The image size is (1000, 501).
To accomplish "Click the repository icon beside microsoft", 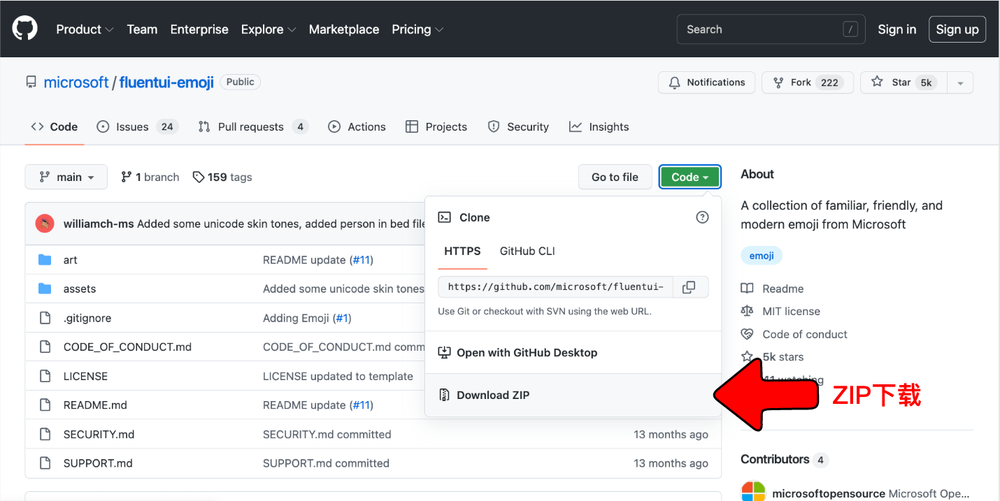I will point(31,82).
